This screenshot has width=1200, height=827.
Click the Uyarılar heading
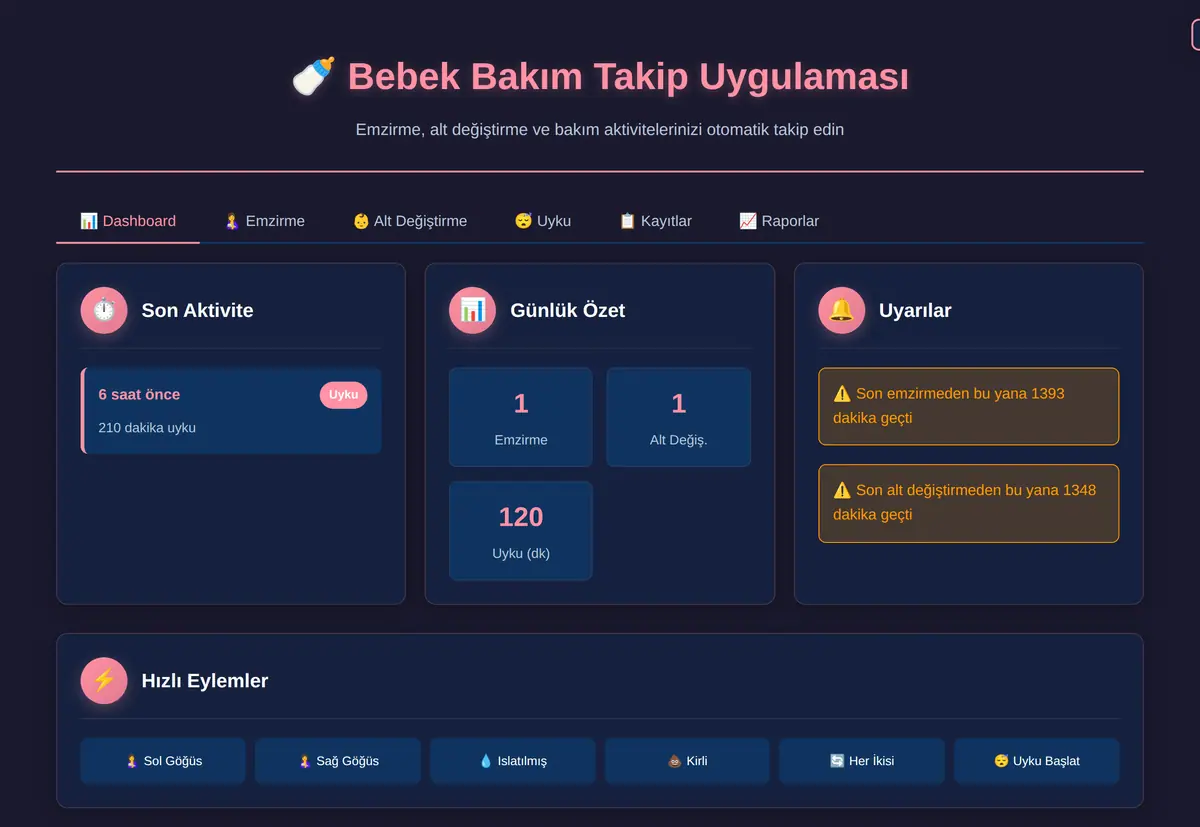915,310
